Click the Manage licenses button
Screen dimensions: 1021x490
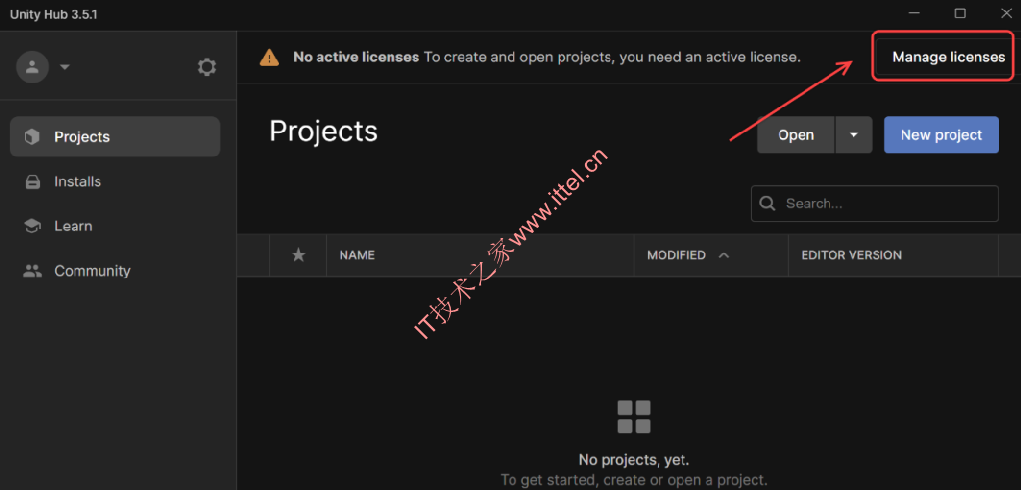click(948, 57)
